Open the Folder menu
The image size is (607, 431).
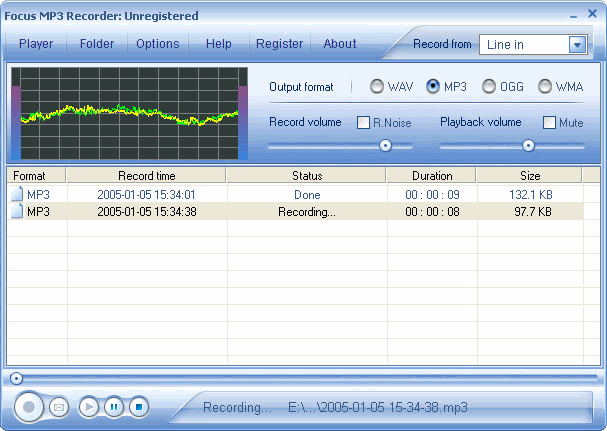(x=97, y=44)
